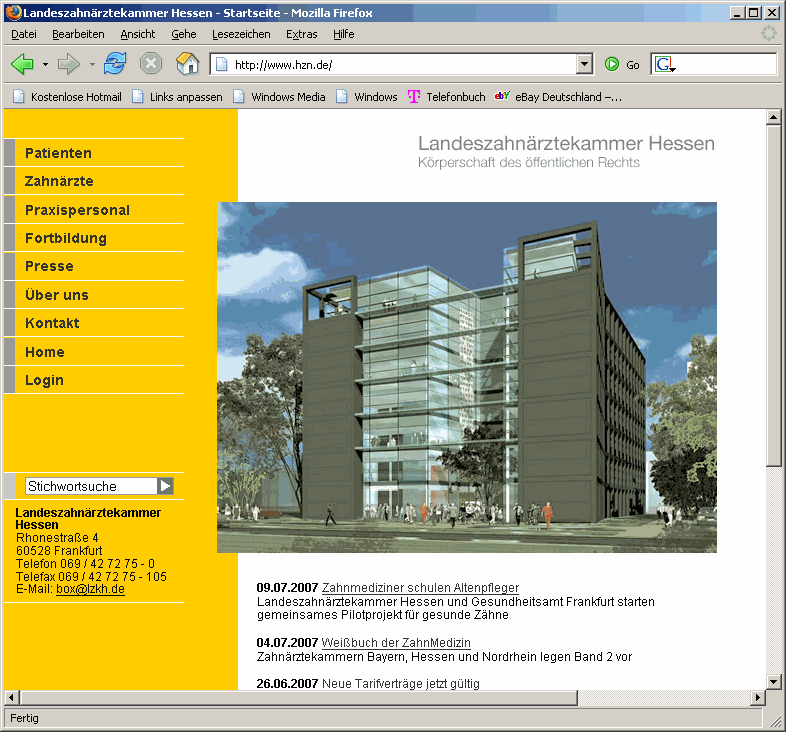Click the building rendering image
Image resolution: width=786 pixels, height=732 pixels.
point(467,378)
